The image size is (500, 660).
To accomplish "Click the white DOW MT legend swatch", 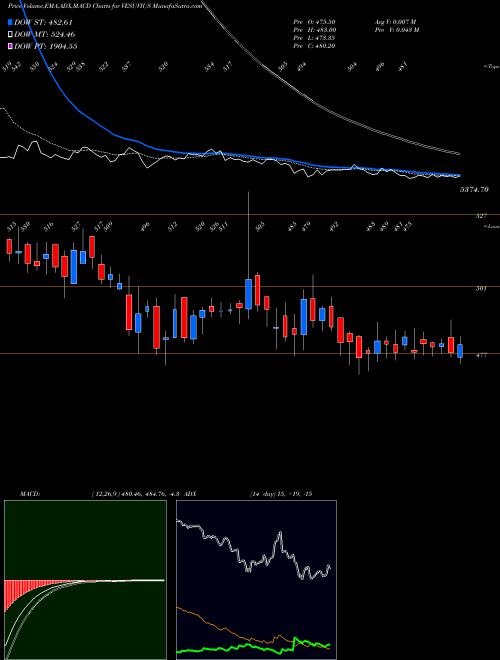I will pyautogui.click(x=11, y=35).
